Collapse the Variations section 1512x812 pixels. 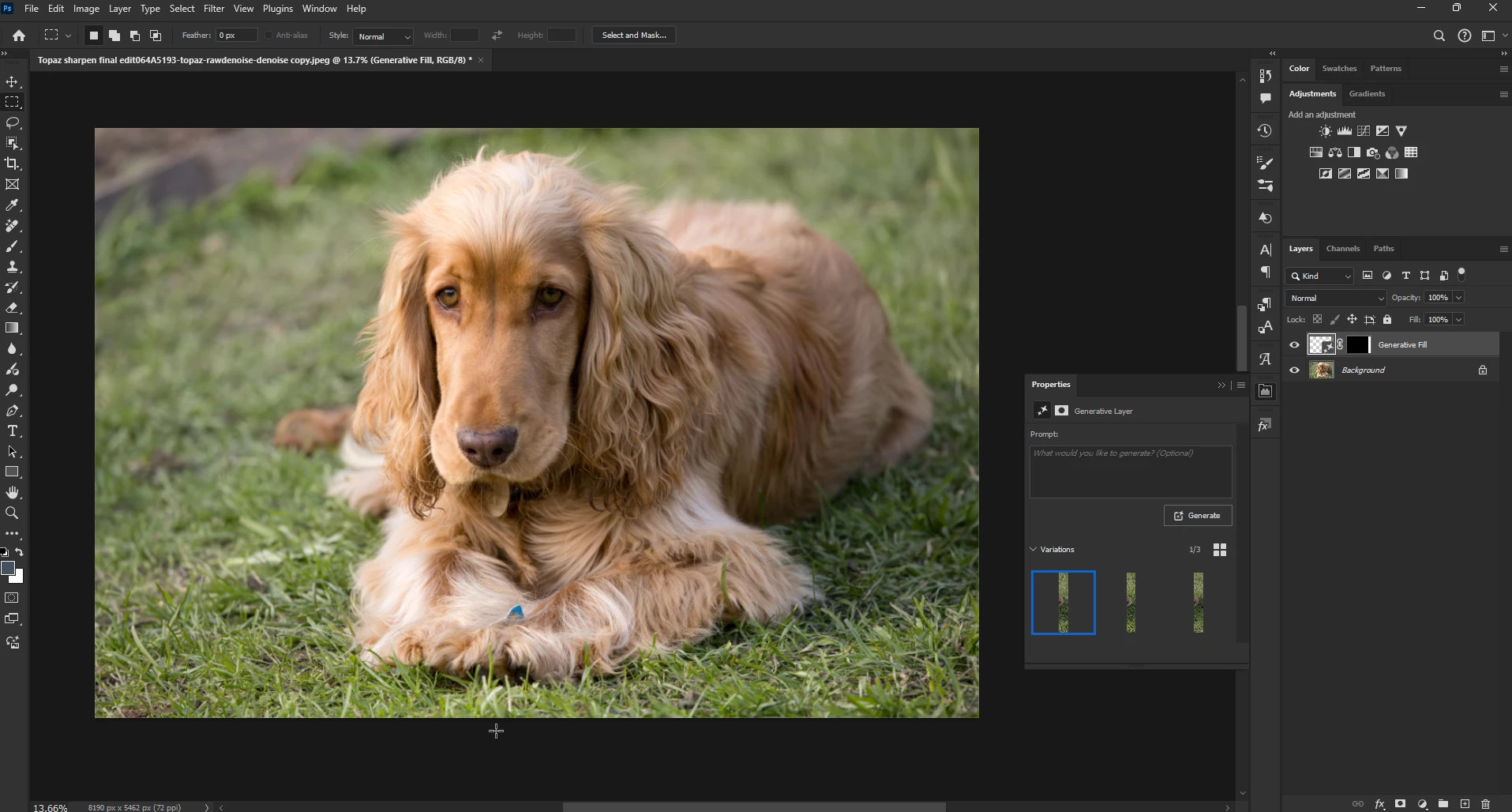pyautogui.click(x=1034, y=550)
